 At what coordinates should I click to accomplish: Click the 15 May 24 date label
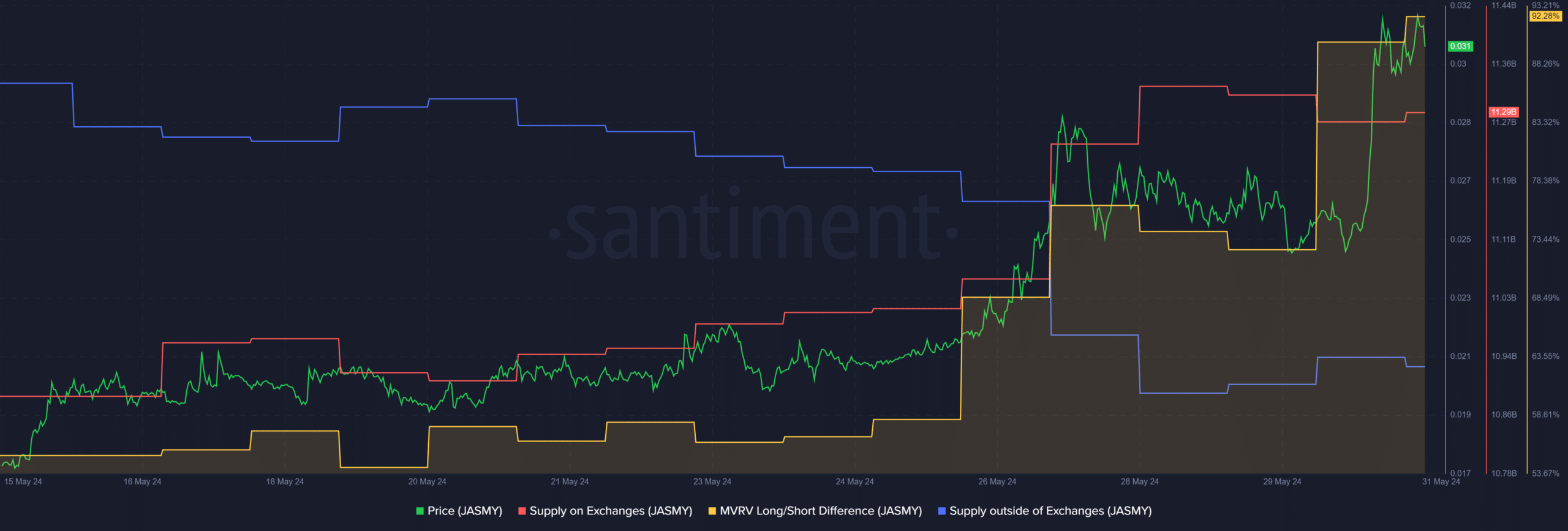point(23,481)
